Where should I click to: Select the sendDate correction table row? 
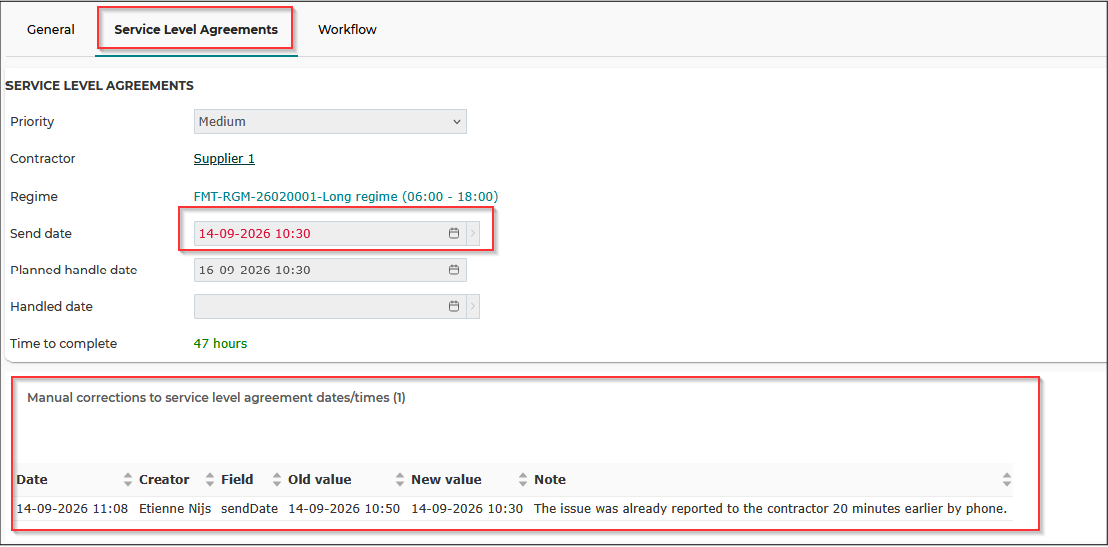tap(514, 508)
